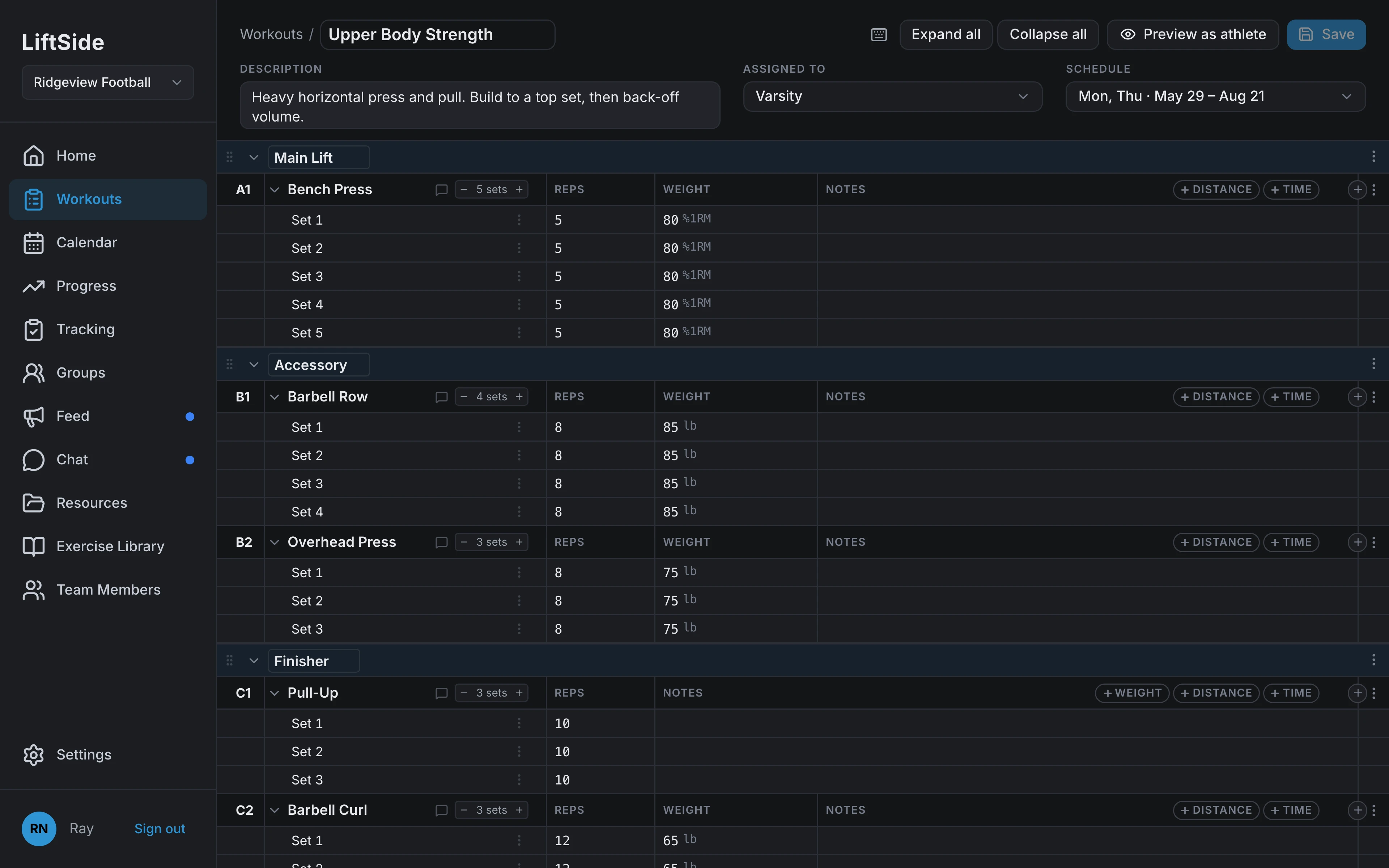
Task: Click Expand all button
Action: [x=945, y=34]
